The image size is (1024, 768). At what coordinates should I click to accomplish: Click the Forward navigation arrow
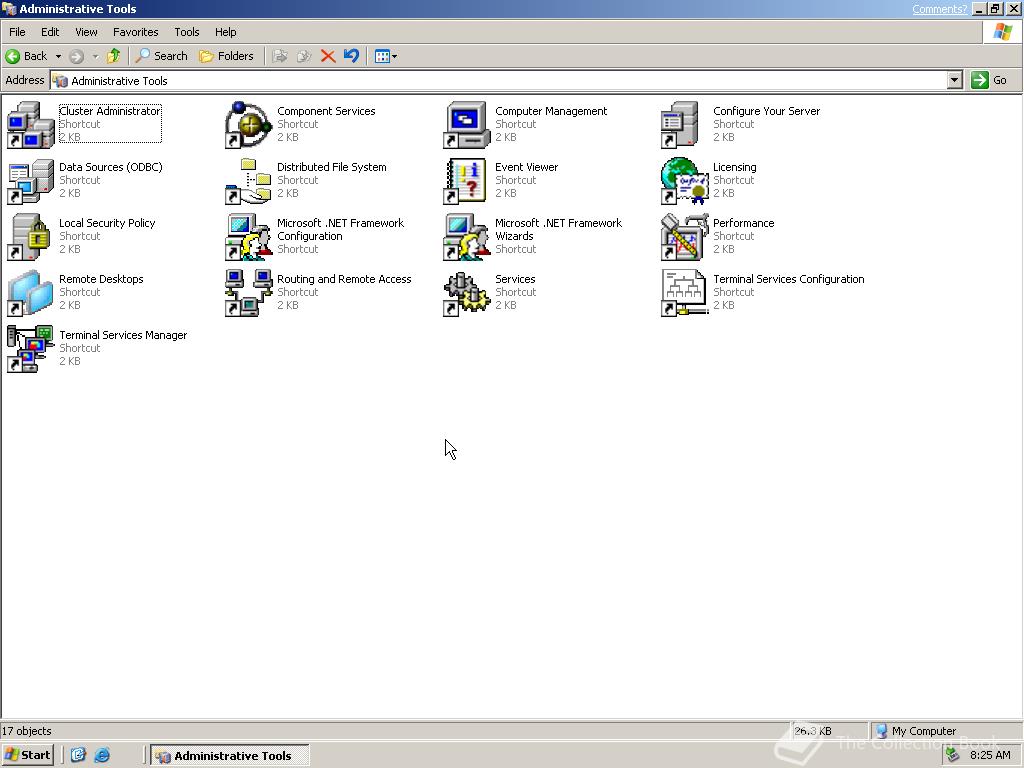(x=76, y=56)
